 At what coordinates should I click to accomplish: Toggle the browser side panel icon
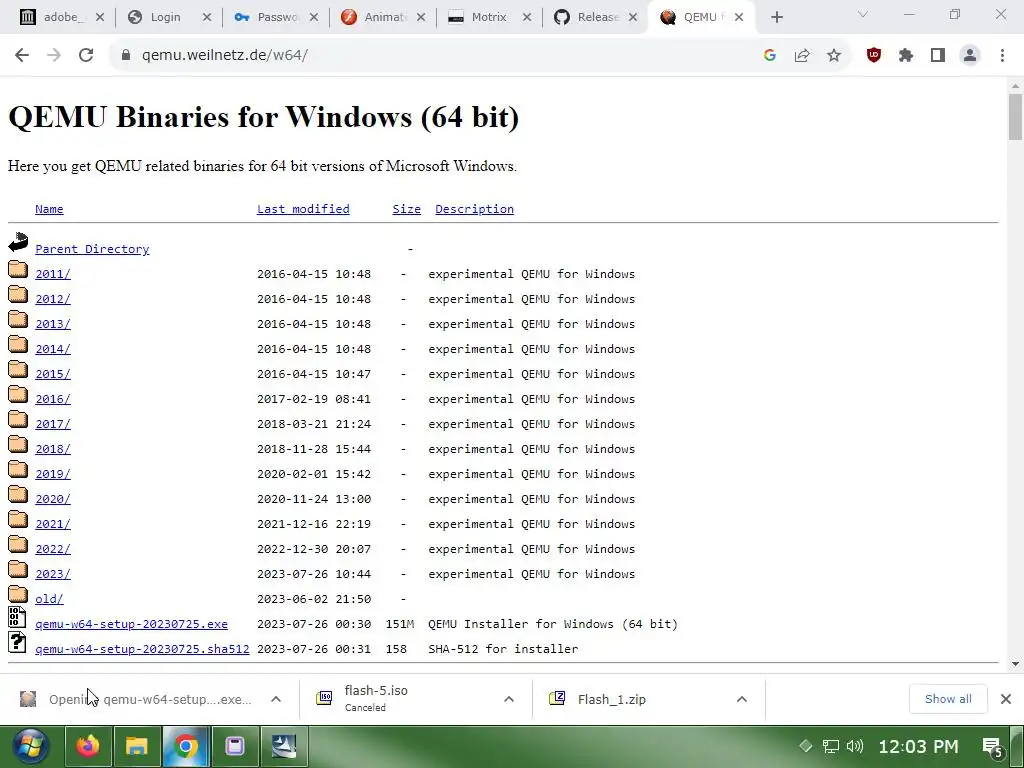(938, 56)
